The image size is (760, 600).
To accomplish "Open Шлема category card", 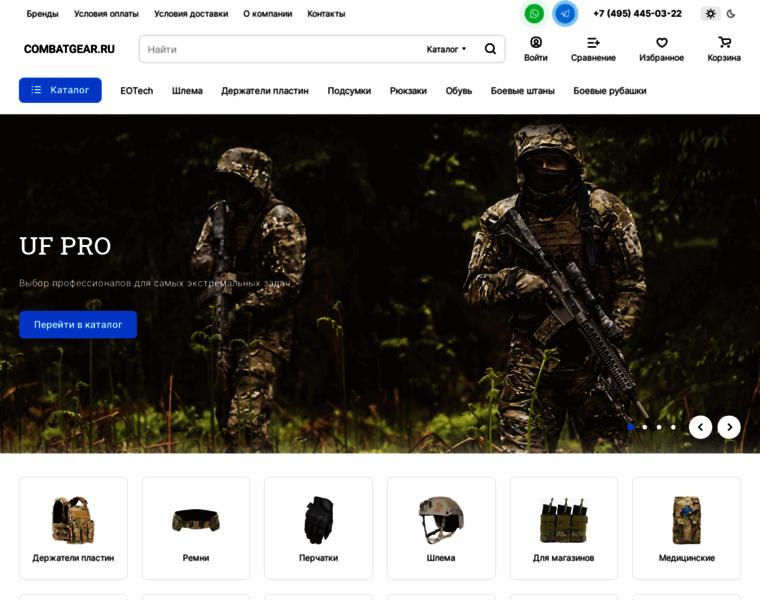I will tap(441, 528).
